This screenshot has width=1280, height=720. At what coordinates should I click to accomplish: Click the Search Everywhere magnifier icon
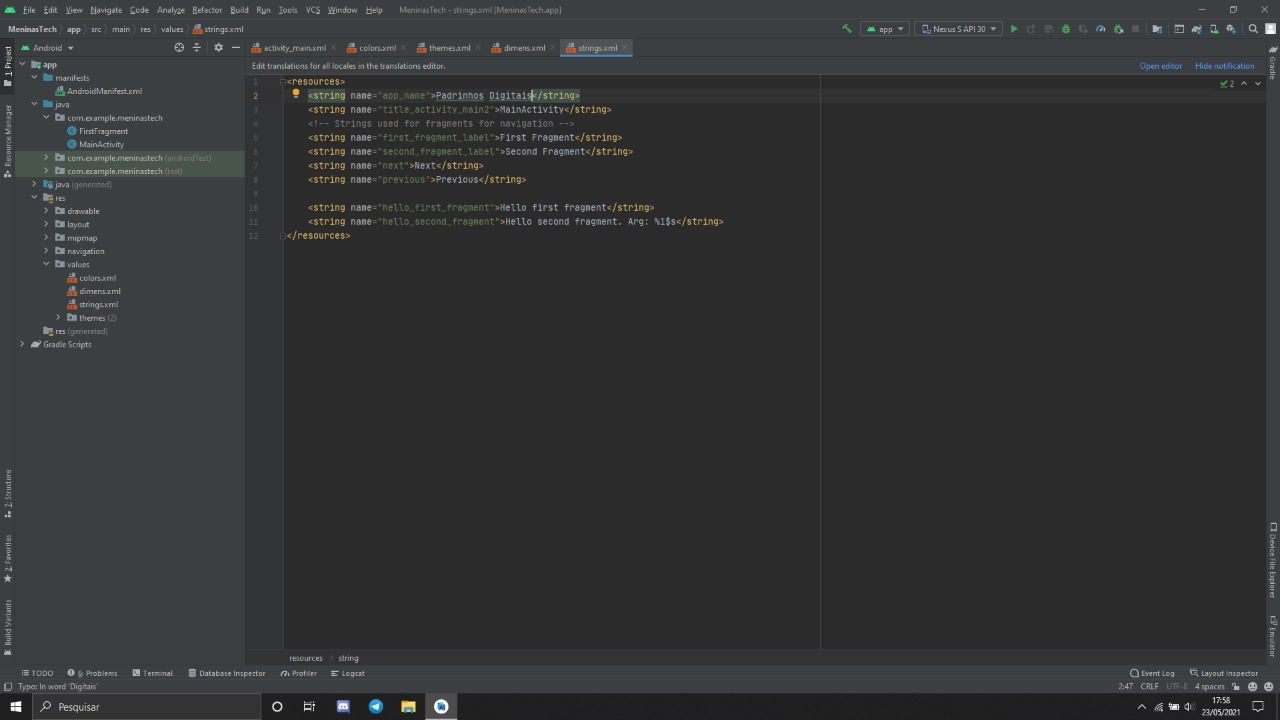(x=1253, y=29)
